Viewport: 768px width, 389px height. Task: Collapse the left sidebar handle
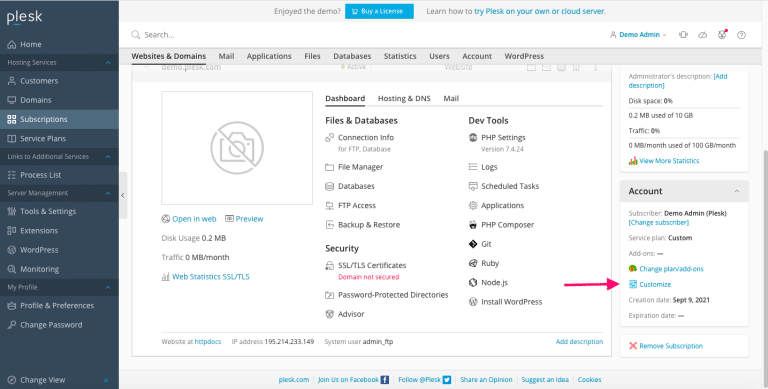tap(123, 195)
